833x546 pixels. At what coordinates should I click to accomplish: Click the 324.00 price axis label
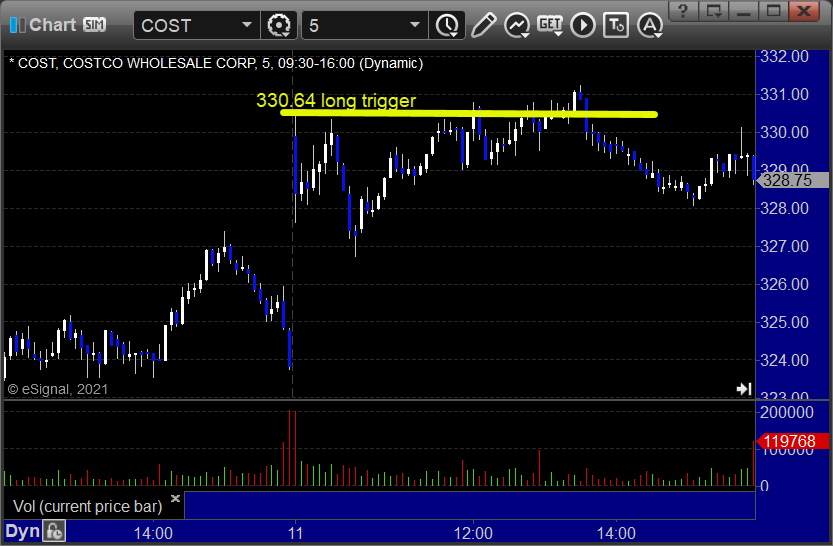(x=784, y=360)
